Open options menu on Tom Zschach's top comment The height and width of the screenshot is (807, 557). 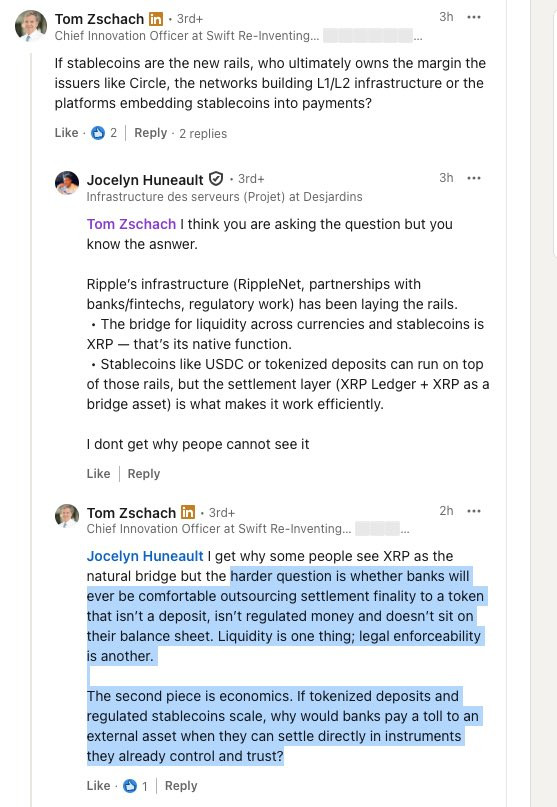[x=473, y=17]
